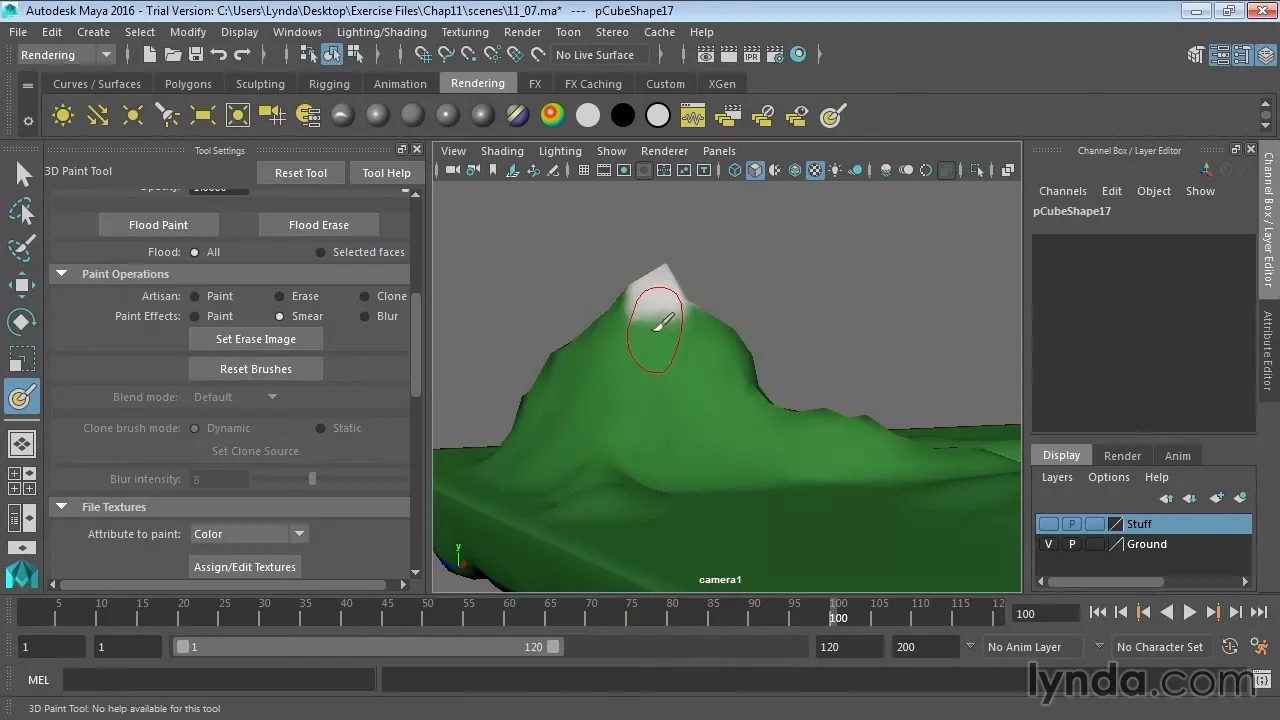Collapse the Paint Operations section
The image size is (1280, 720).
click(x=61, y=274)
